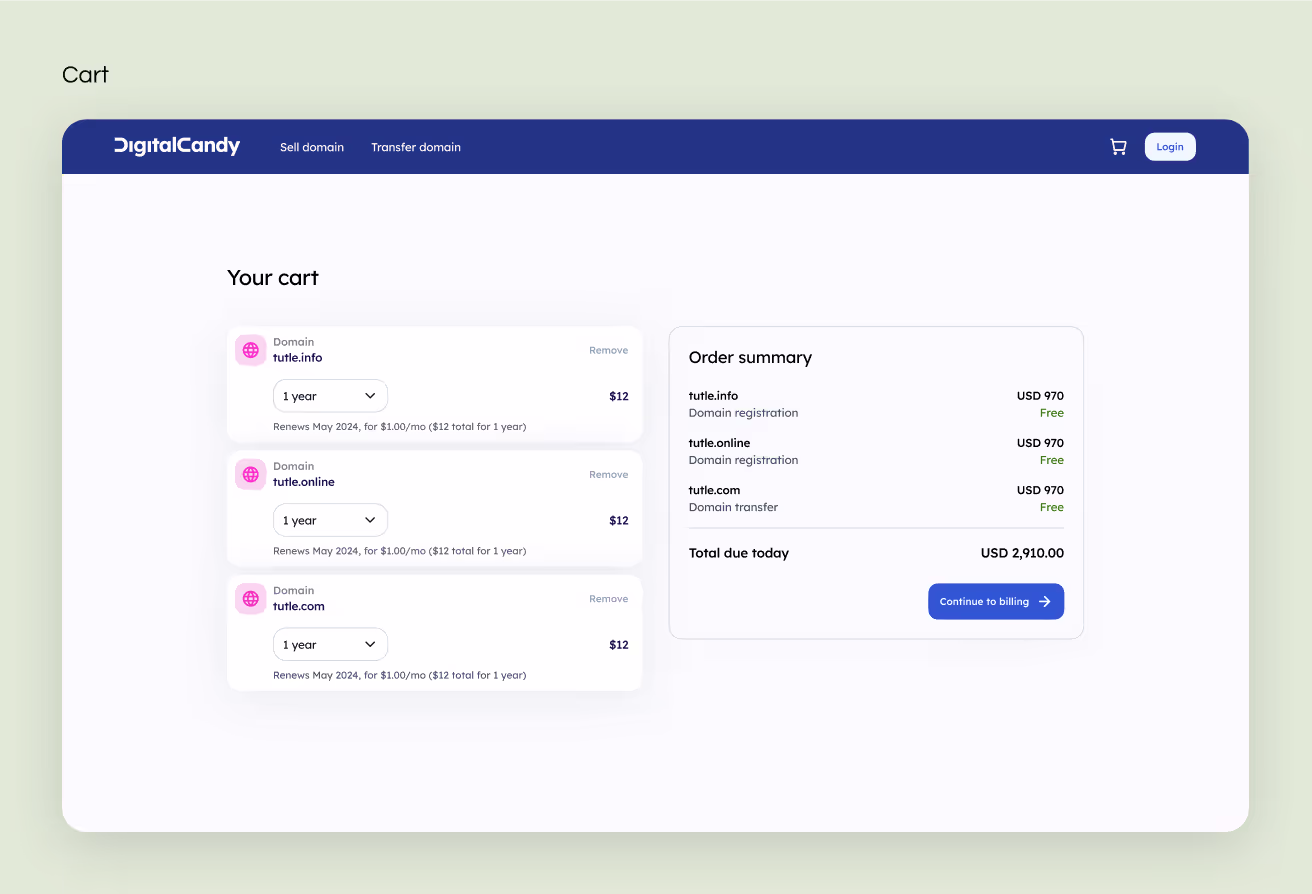Open the shopping cart icon
The width and height of the screenshot is (1312, 894).
tap(1118, 146)
